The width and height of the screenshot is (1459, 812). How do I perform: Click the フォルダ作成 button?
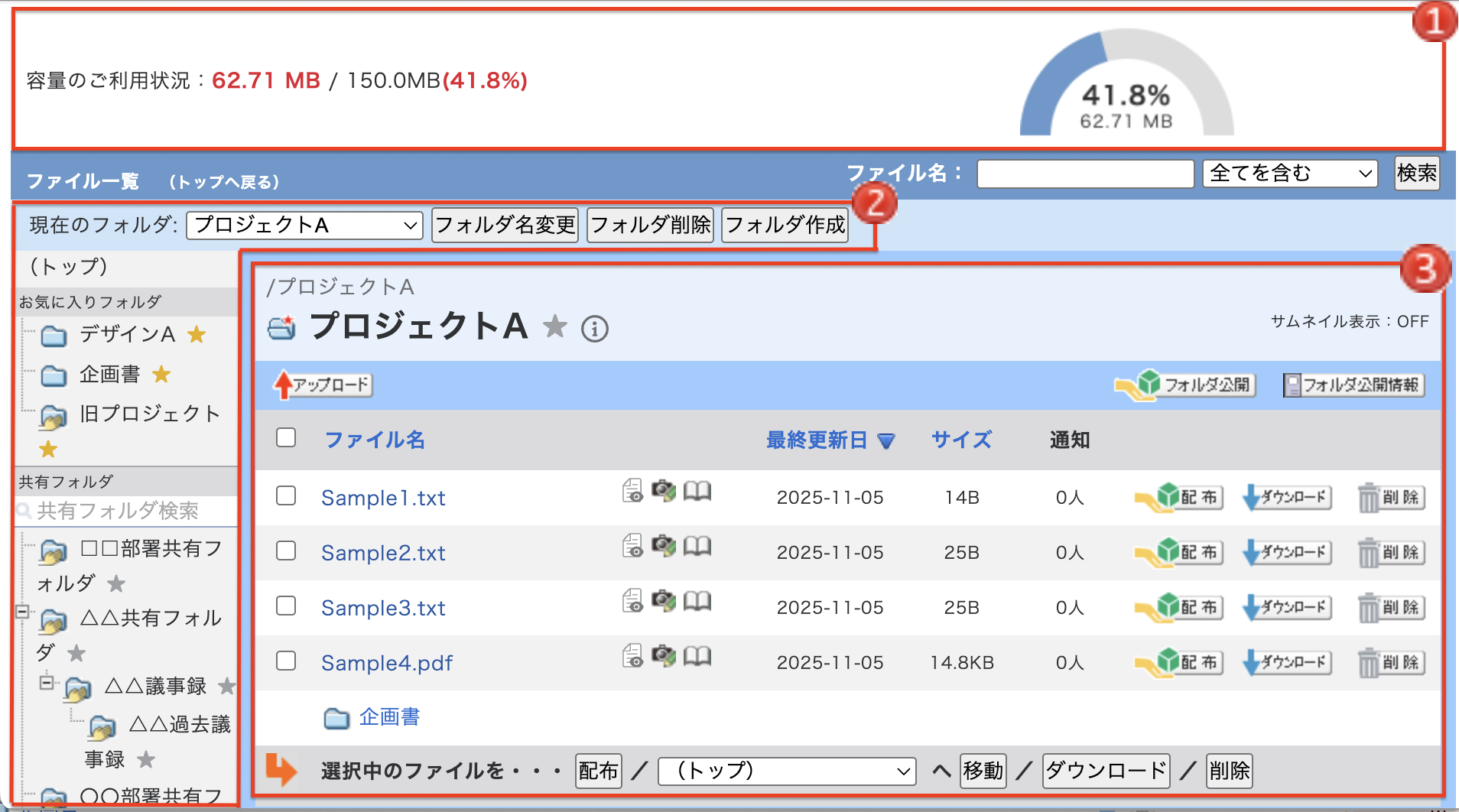[x=785, y=225]
